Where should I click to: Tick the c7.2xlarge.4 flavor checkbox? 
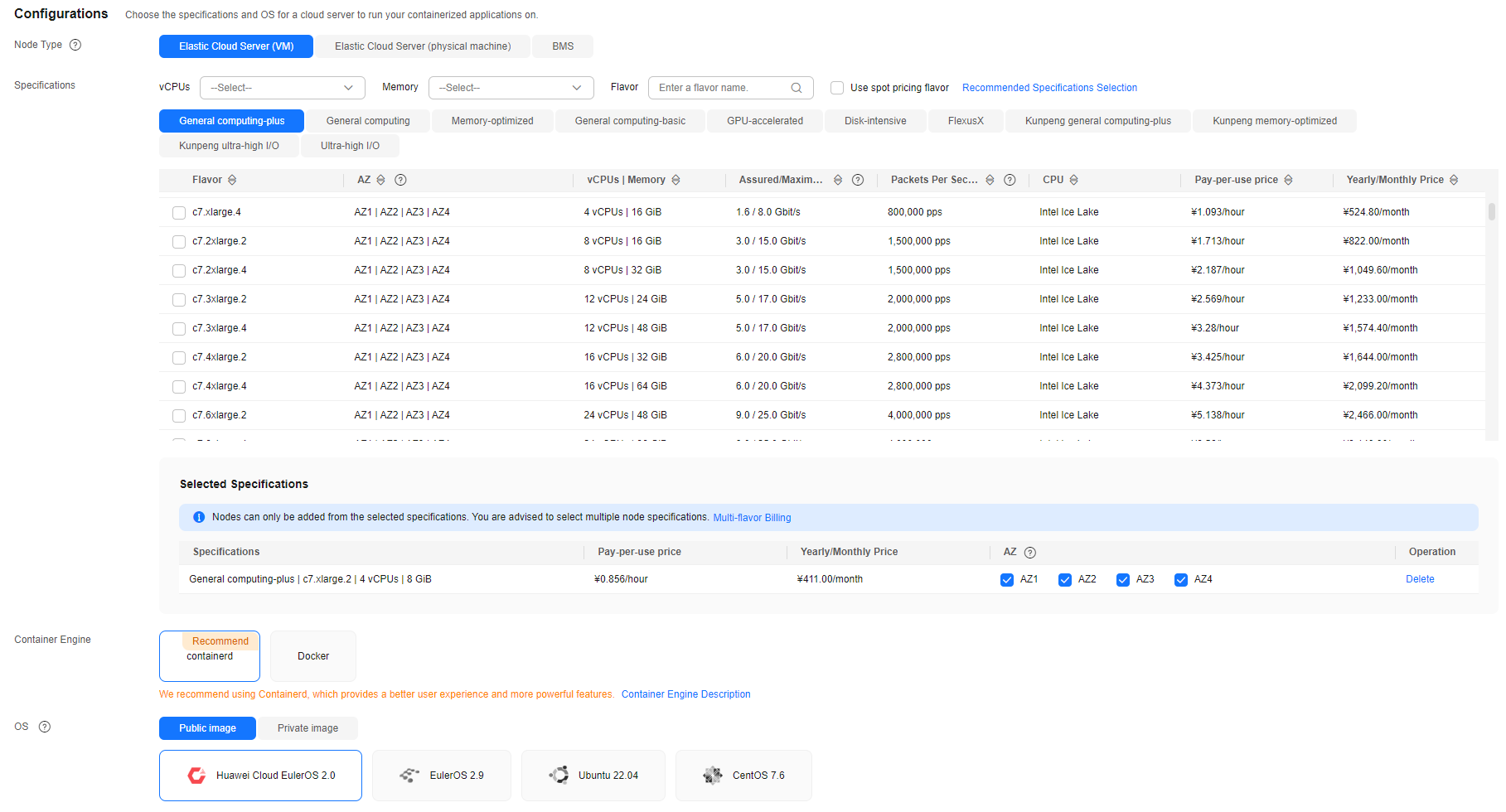pos(179,271)
